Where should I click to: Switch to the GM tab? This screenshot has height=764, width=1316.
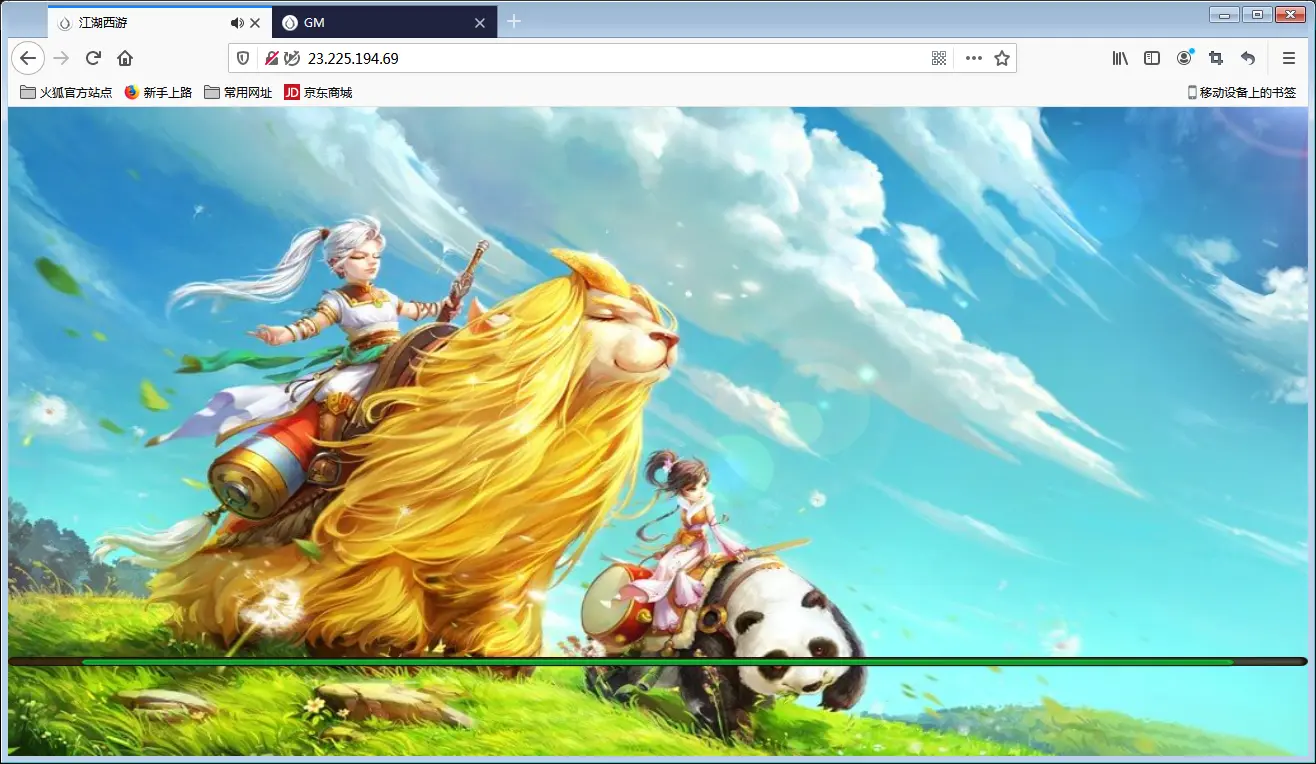click(x=385, y=22)
